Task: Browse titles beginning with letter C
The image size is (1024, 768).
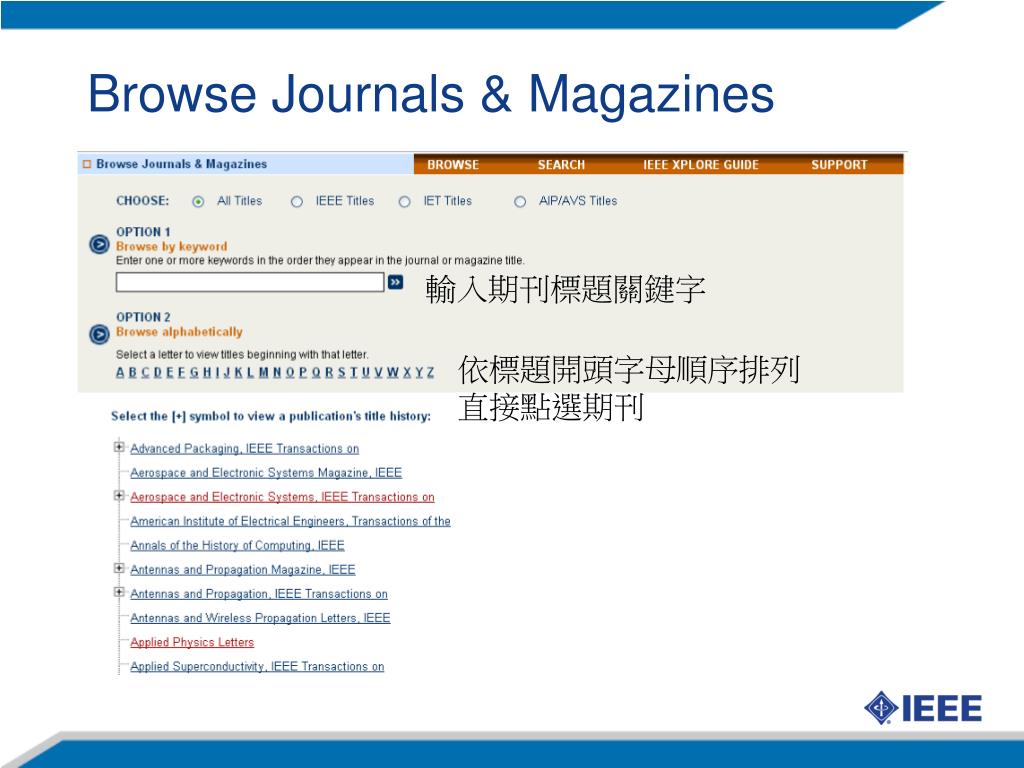Action: click(x=146, y=372)
